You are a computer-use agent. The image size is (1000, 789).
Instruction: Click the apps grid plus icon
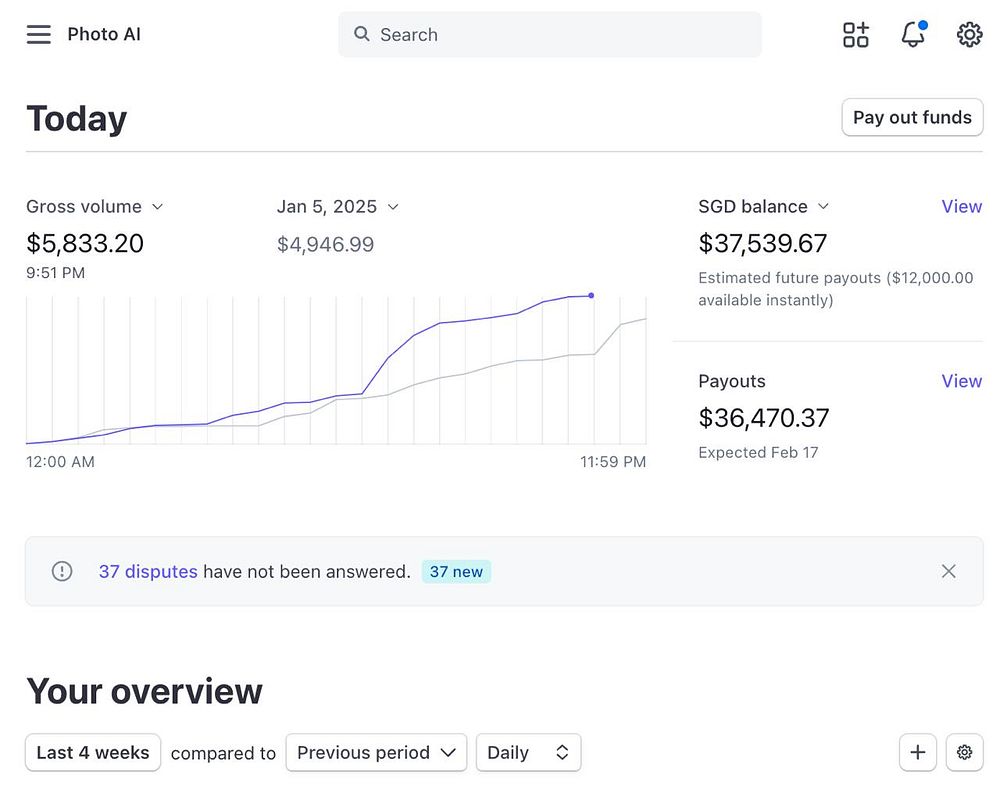coord(856,35)
